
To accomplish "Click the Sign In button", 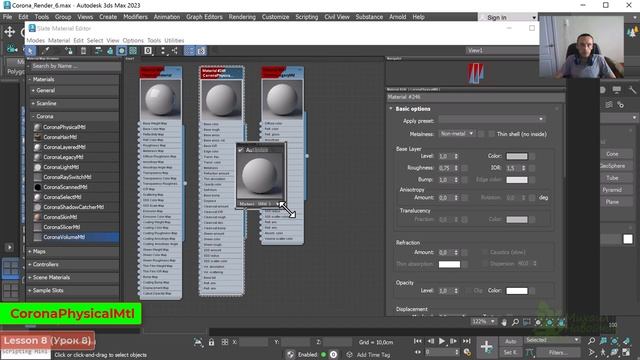I will (497, 18).
